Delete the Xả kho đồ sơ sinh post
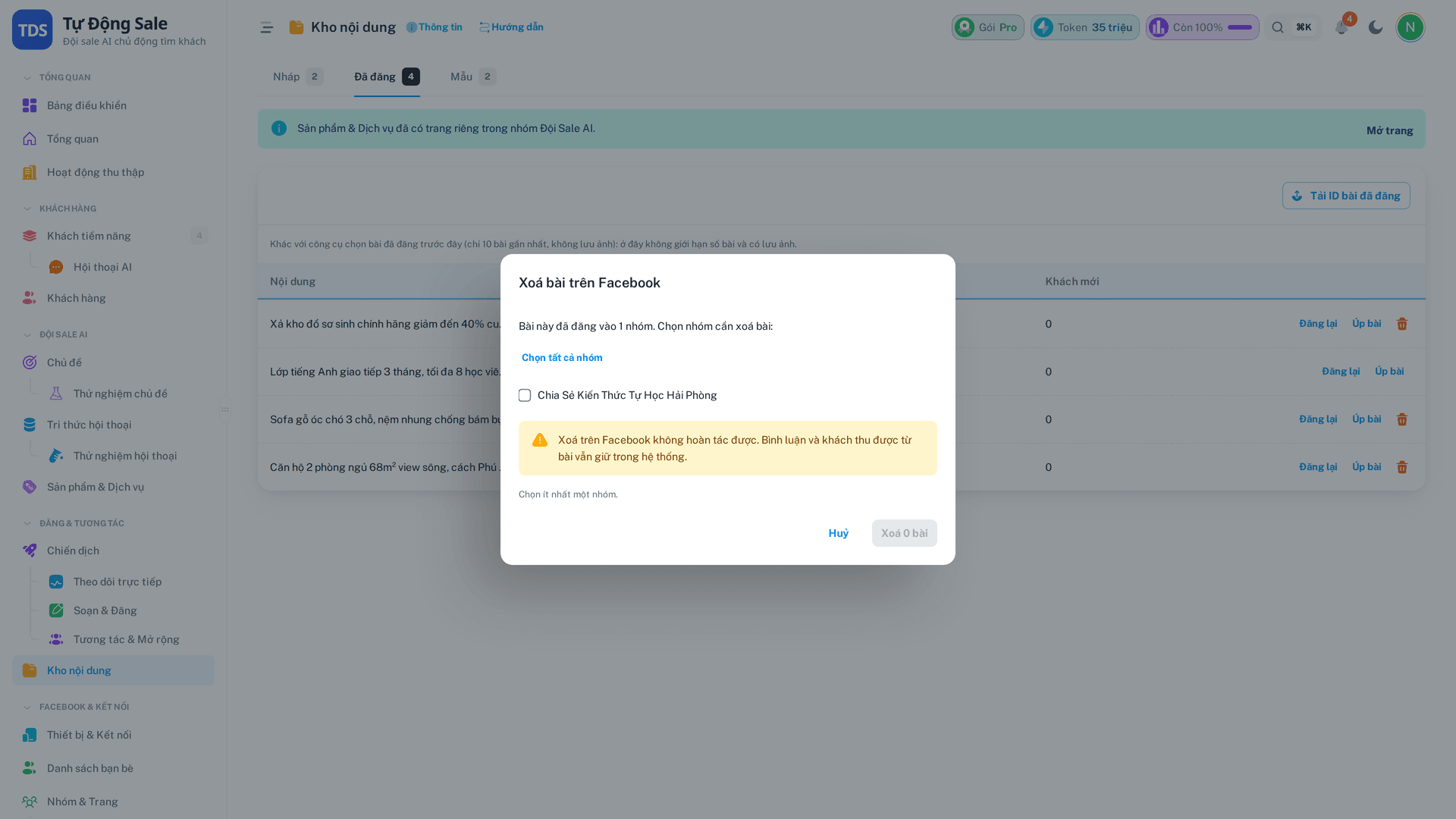The height and width of the screenshot is (819, 1456). pos(1402,324)
